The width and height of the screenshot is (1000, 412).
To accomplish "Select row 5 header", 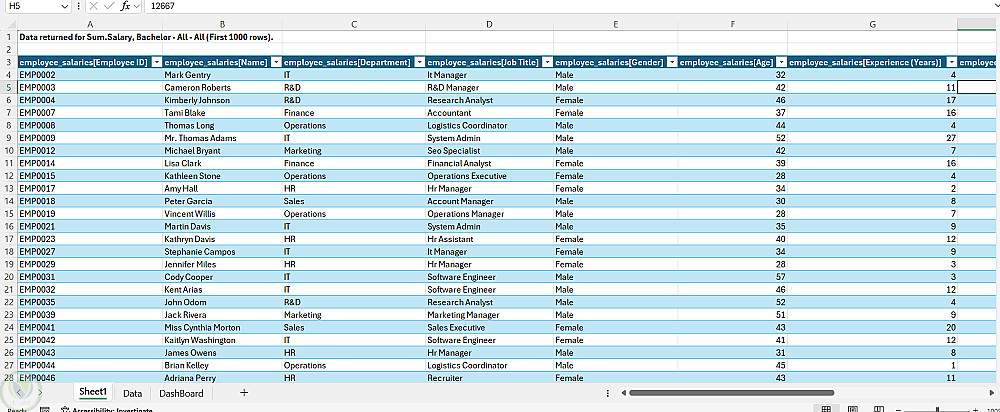I will click(9, 87).
